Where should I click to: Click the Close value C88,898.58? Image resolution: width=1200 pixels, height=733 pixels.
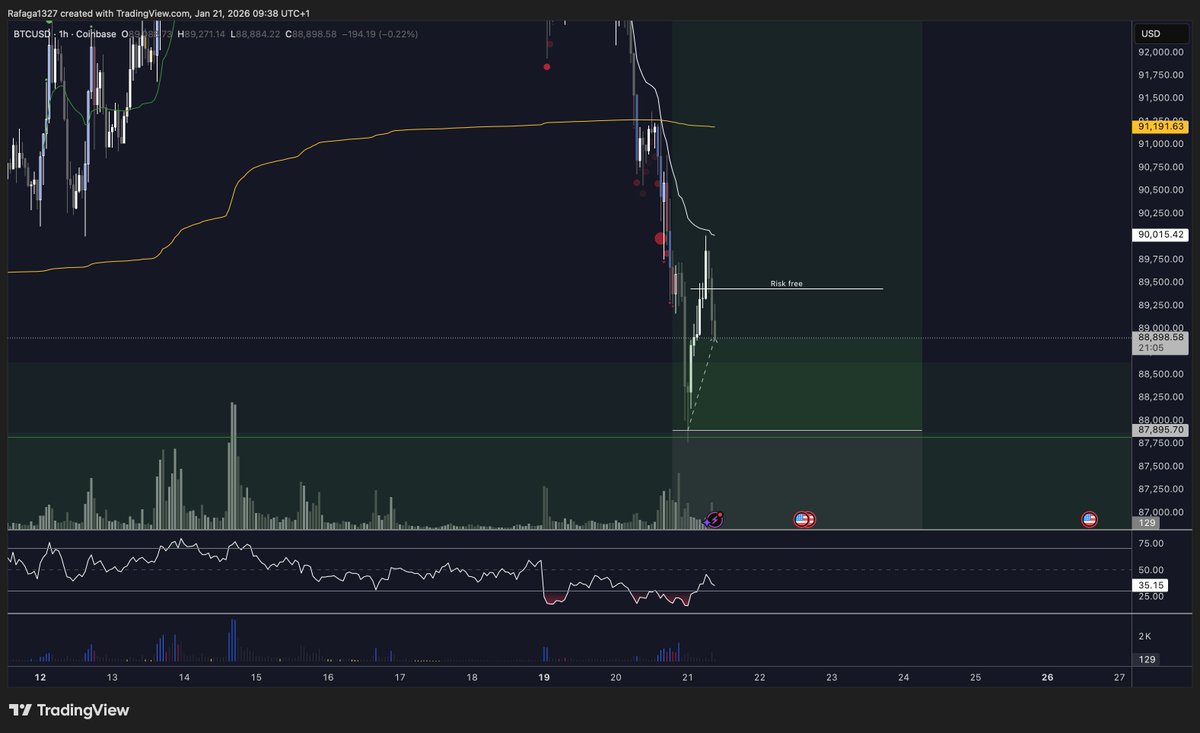tap(310, 34)
